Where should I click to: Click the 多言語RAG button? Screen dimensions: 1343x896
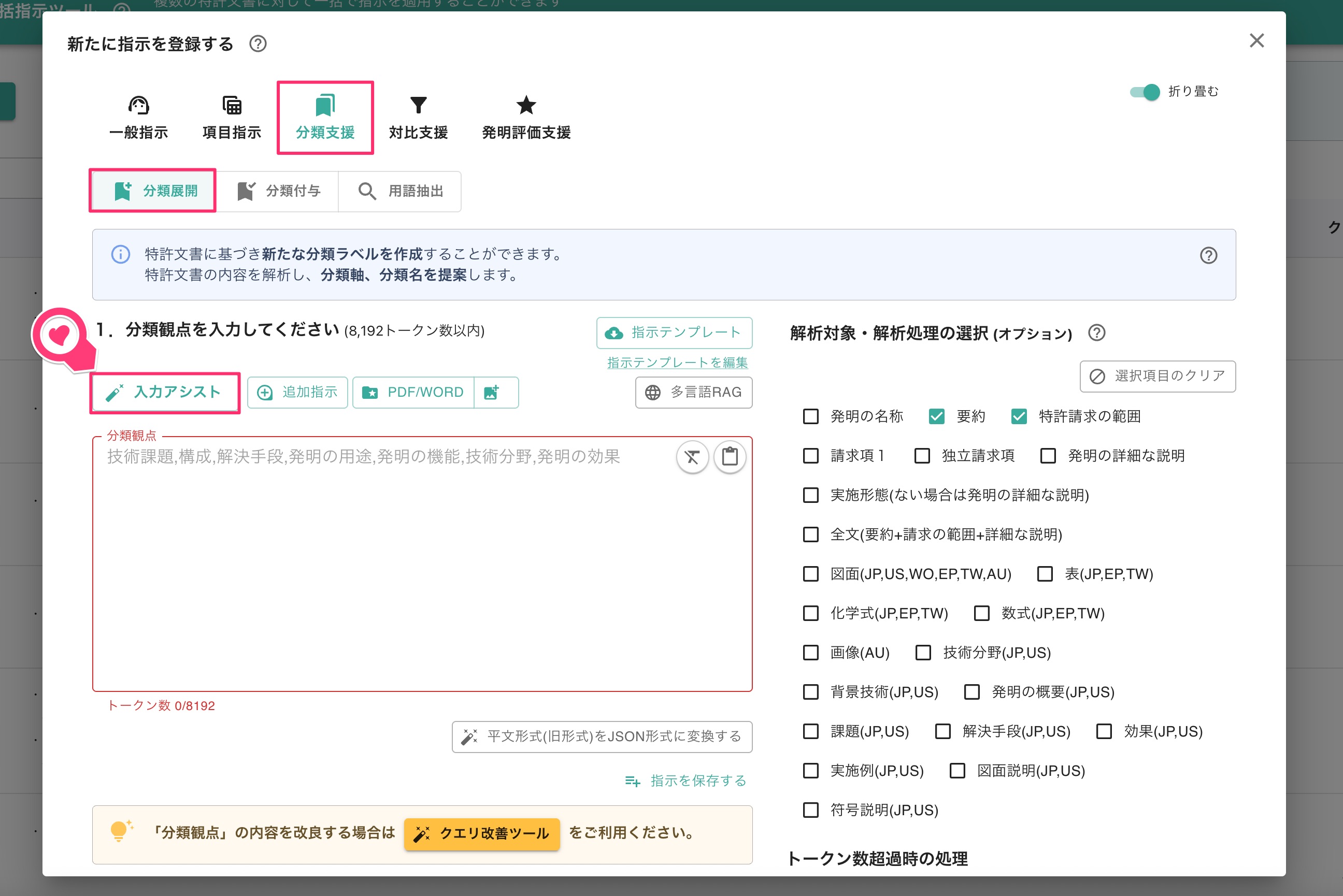point(694,392)
